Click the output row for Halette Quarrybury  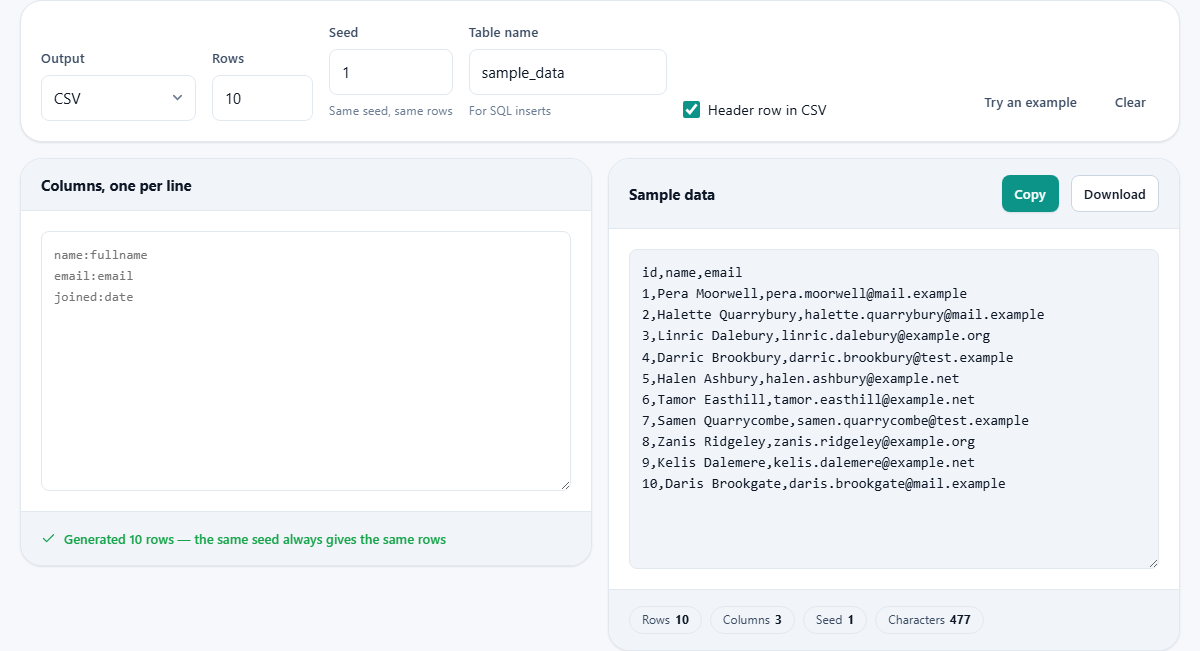[843, 314]
